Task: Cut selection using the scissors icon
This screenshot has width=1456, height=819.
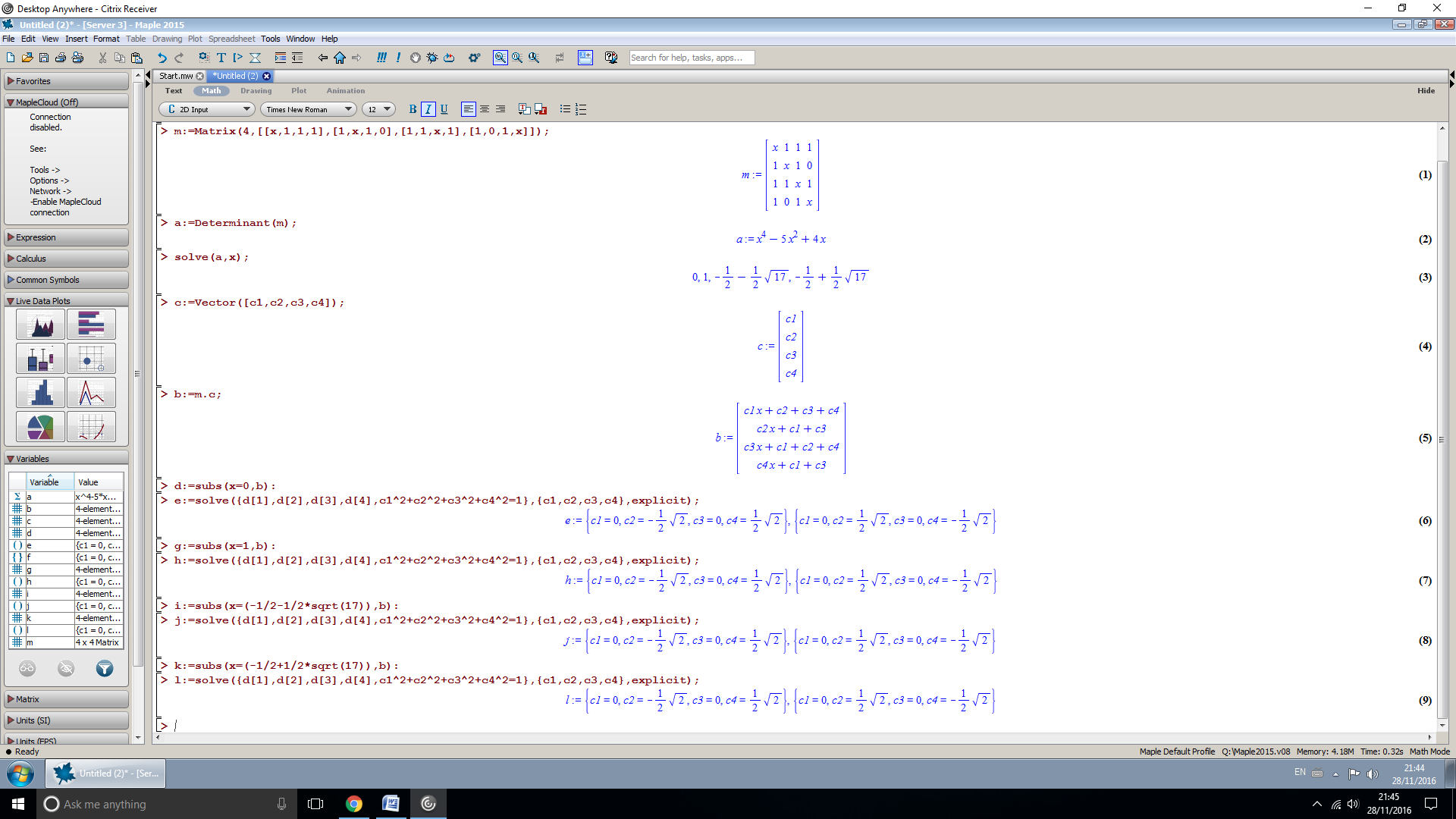Action: (102, 58)
